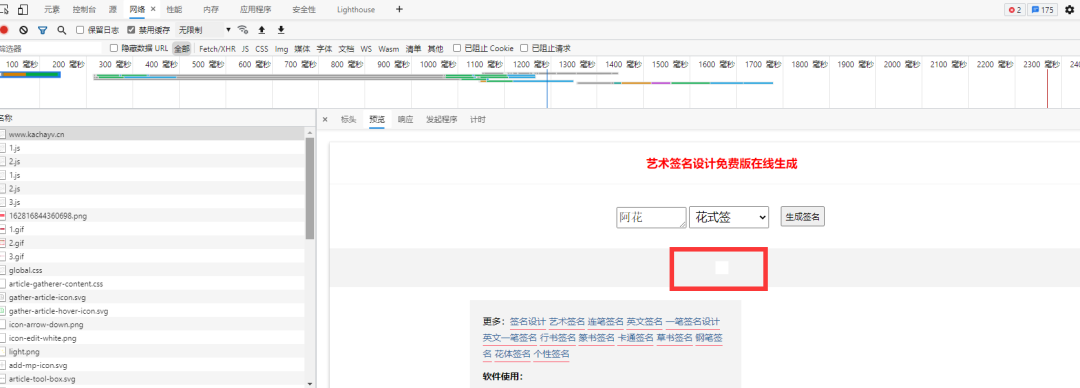Image resolution: width=1080 pixels, height=388 pixels.
Task: Click file icon beside www.kachayv.cn
Action: (x=3, y=134)
